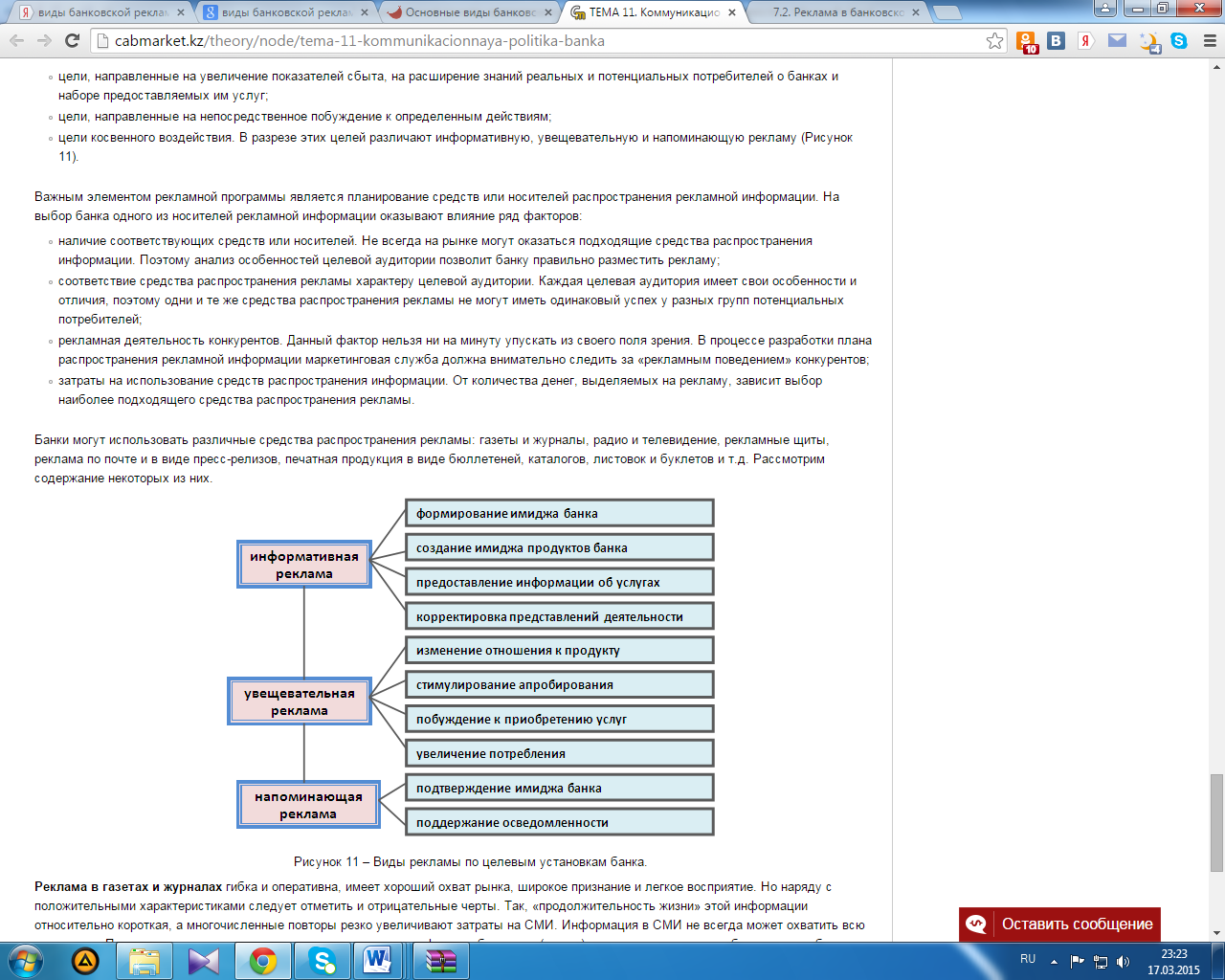
Task: Open the weather extension icon
Action: click(1149, 41)
